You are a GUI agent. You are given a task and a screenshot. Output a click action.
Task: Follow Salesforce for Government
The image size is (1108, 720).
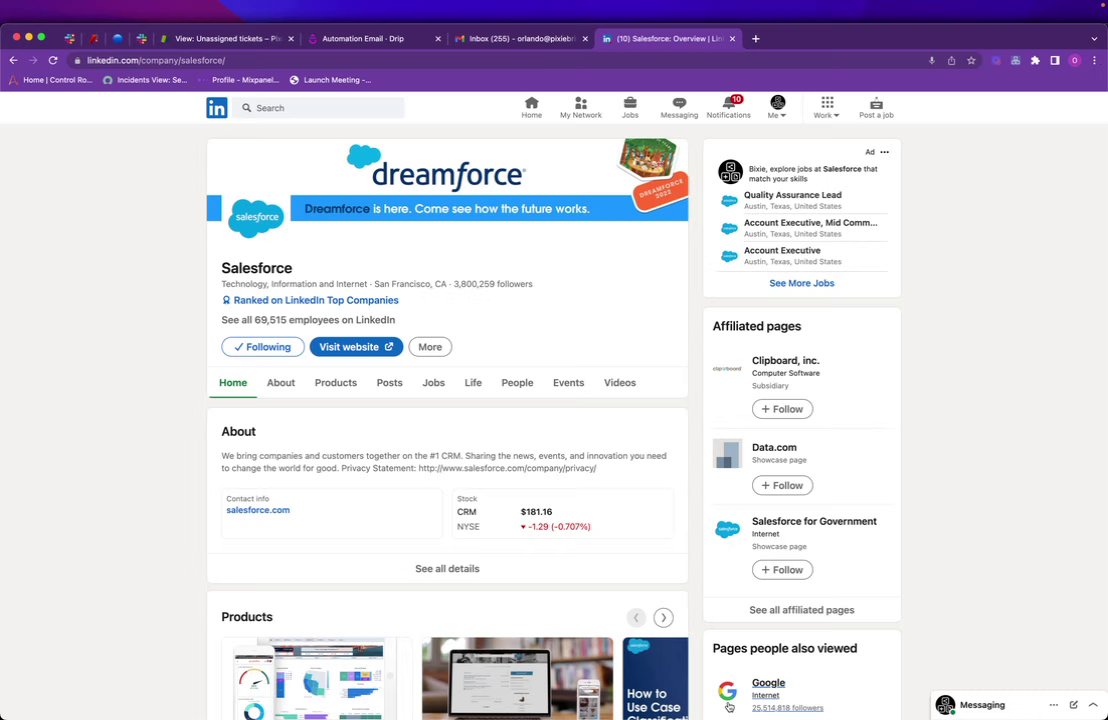point(782,569)
